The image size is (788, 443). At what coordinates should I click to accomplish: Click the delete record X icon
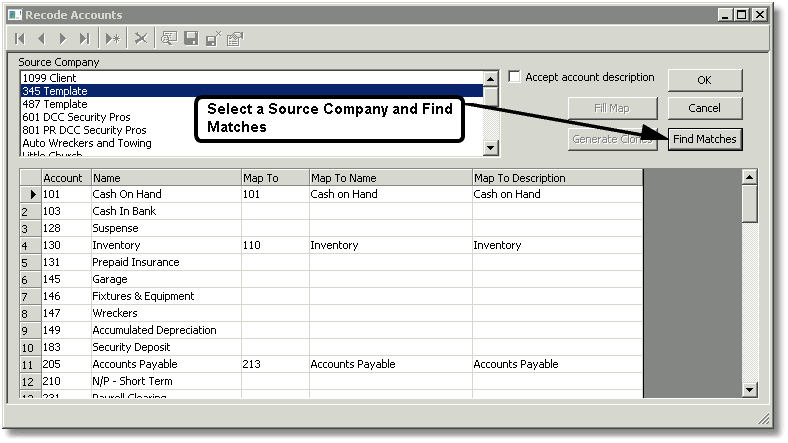click(x=141, y=39)
